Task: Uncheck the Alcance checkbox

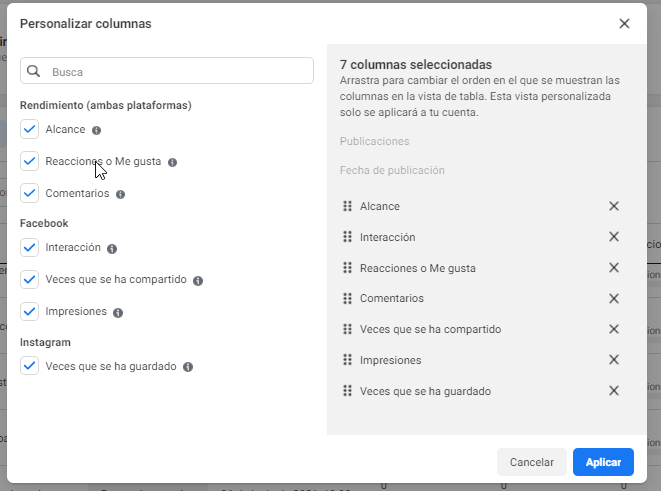Action: (30, 129)
